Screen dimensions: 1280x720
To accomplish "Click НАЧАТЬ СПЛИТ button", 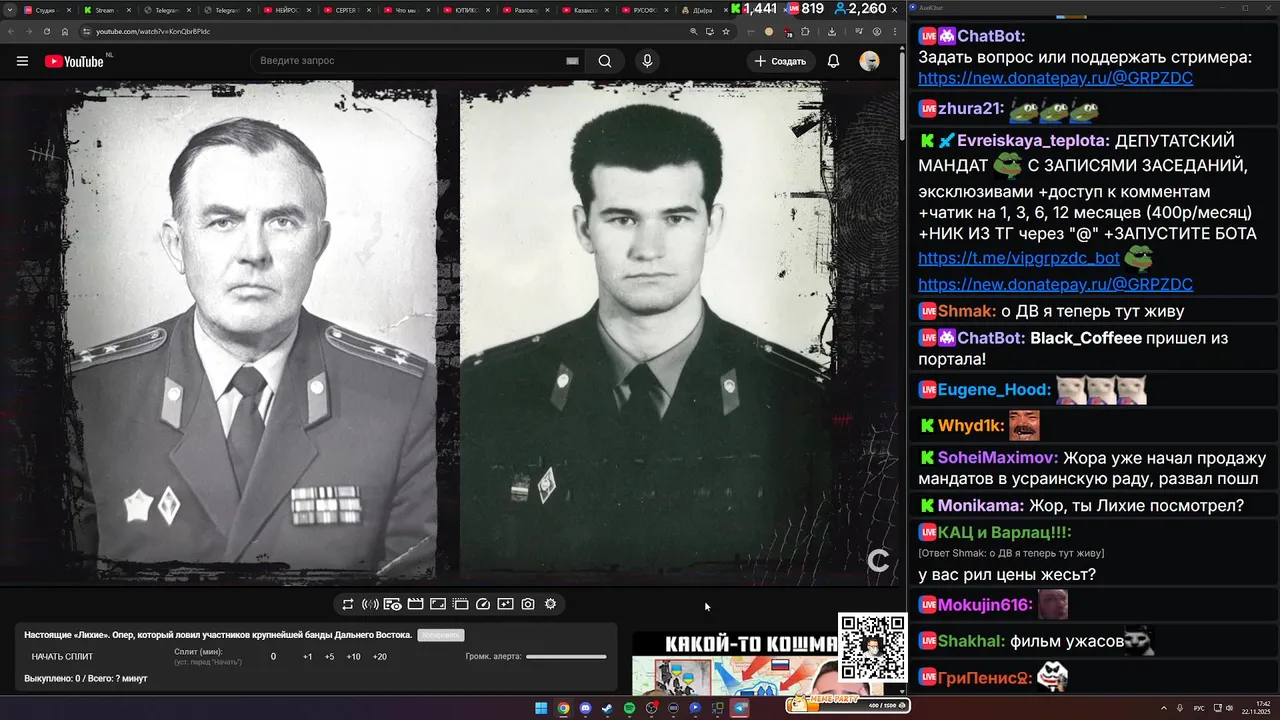I will pos(62,657).
